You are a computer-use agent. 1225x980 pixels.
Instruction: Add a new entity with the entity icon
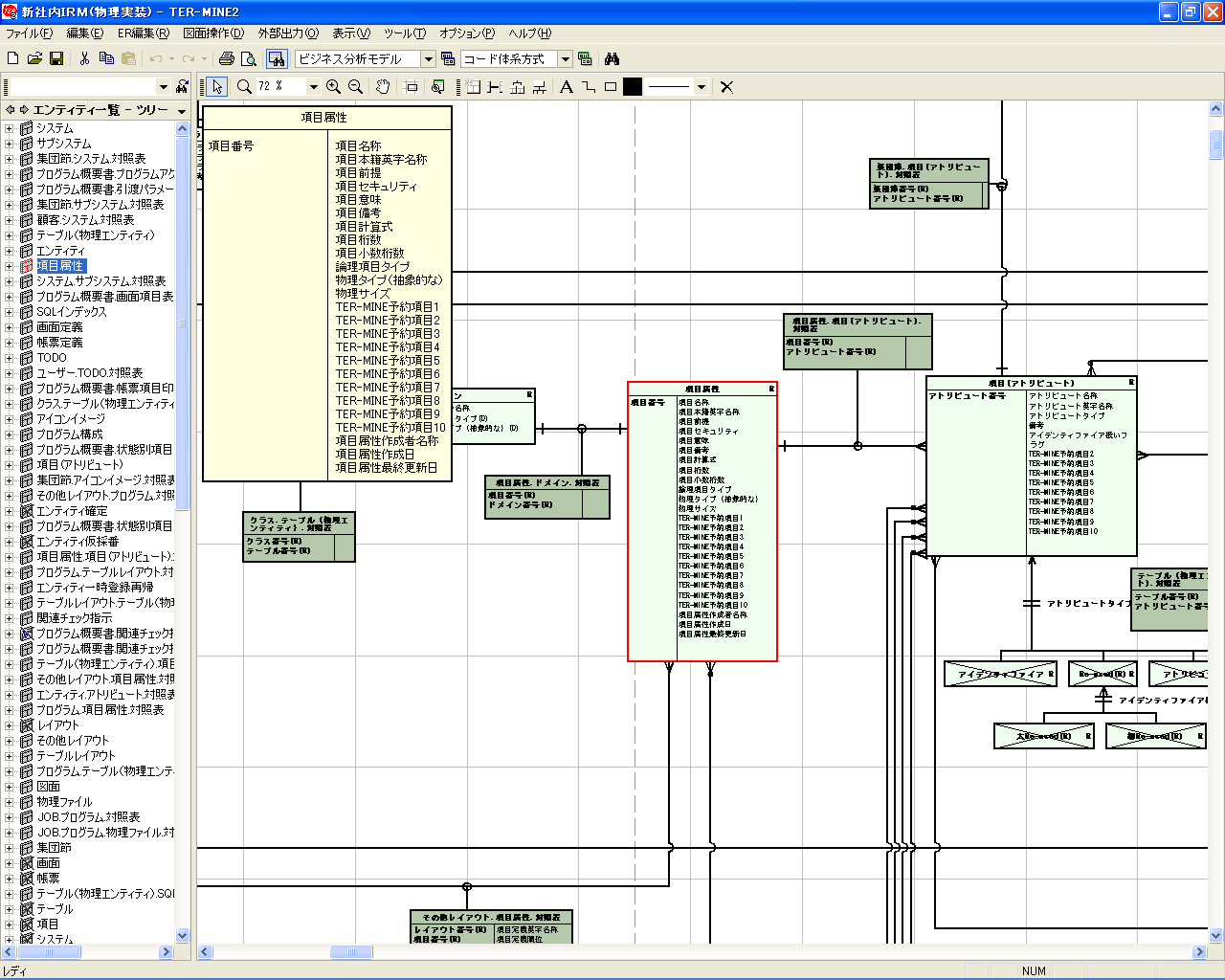click(473, 86)
